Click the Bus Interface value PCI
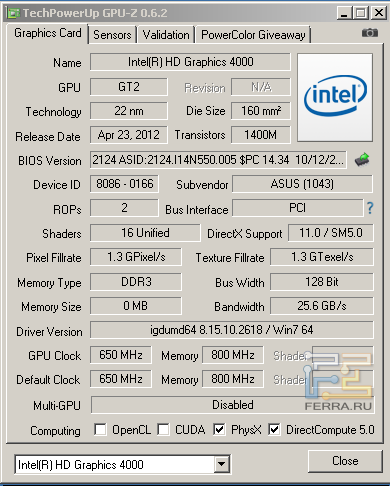The width and height of the screenshot is (390, 486). 298,208
